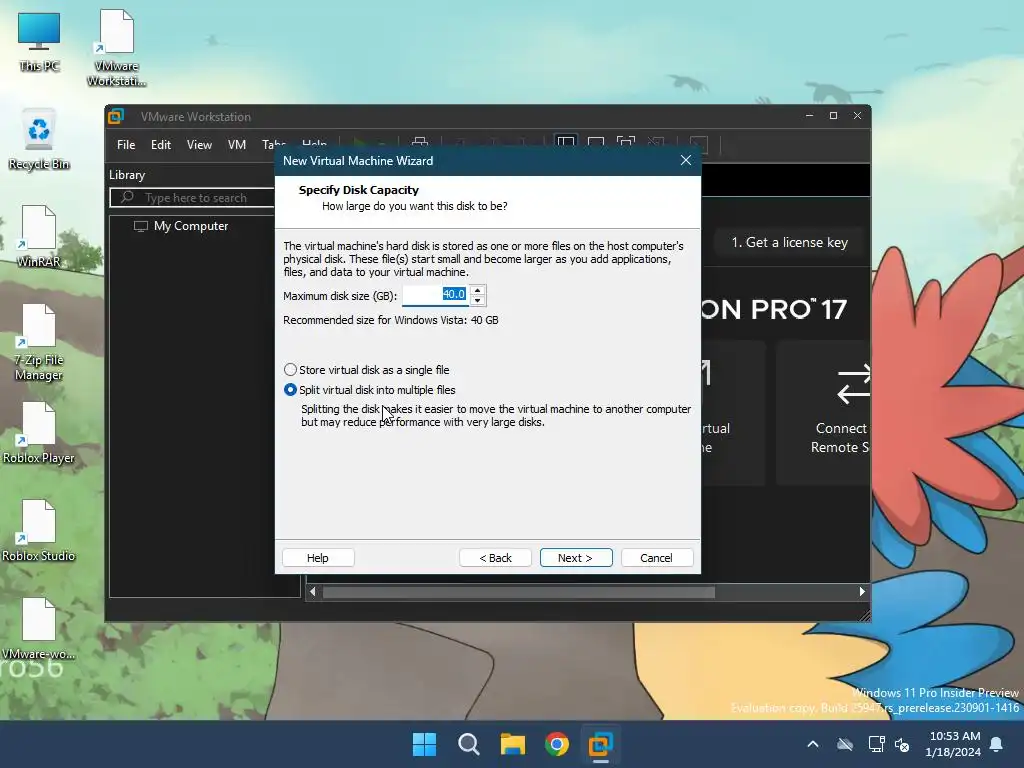
Task: Cancel the New Virtual Machine Wizard
Action: point(656,558)
